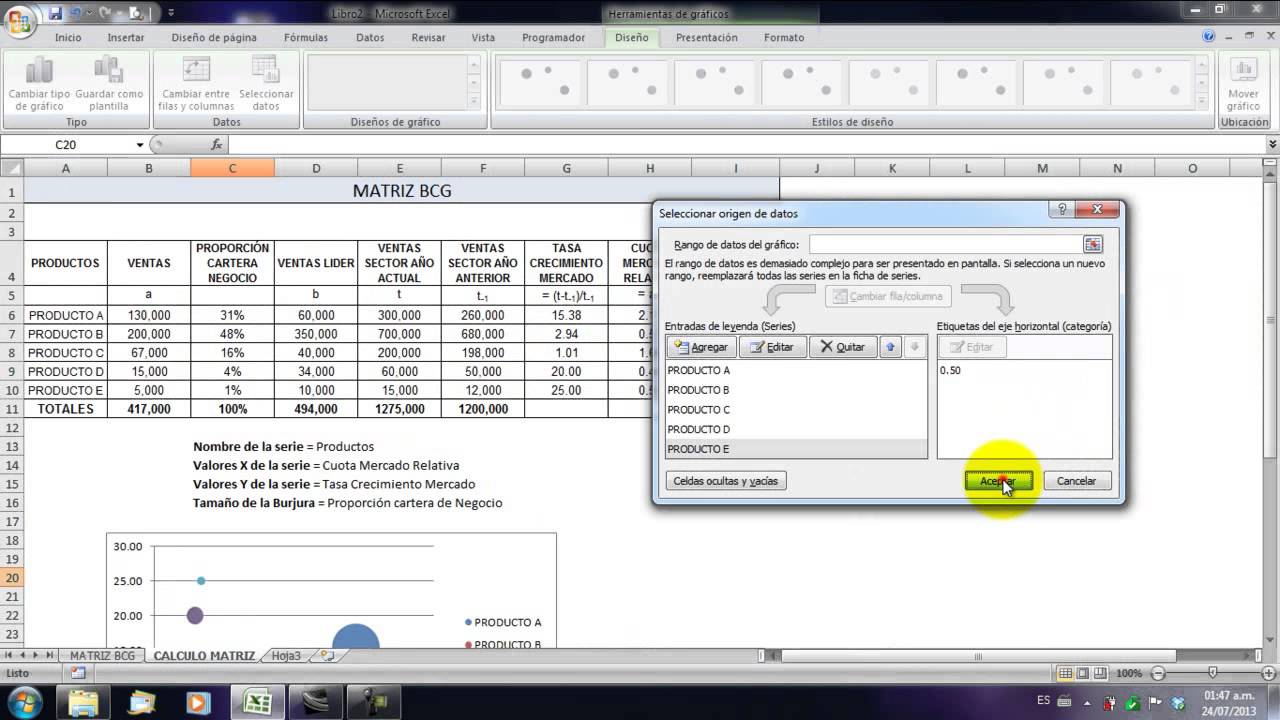Move selected series up with arrow

tap(890, 347)
